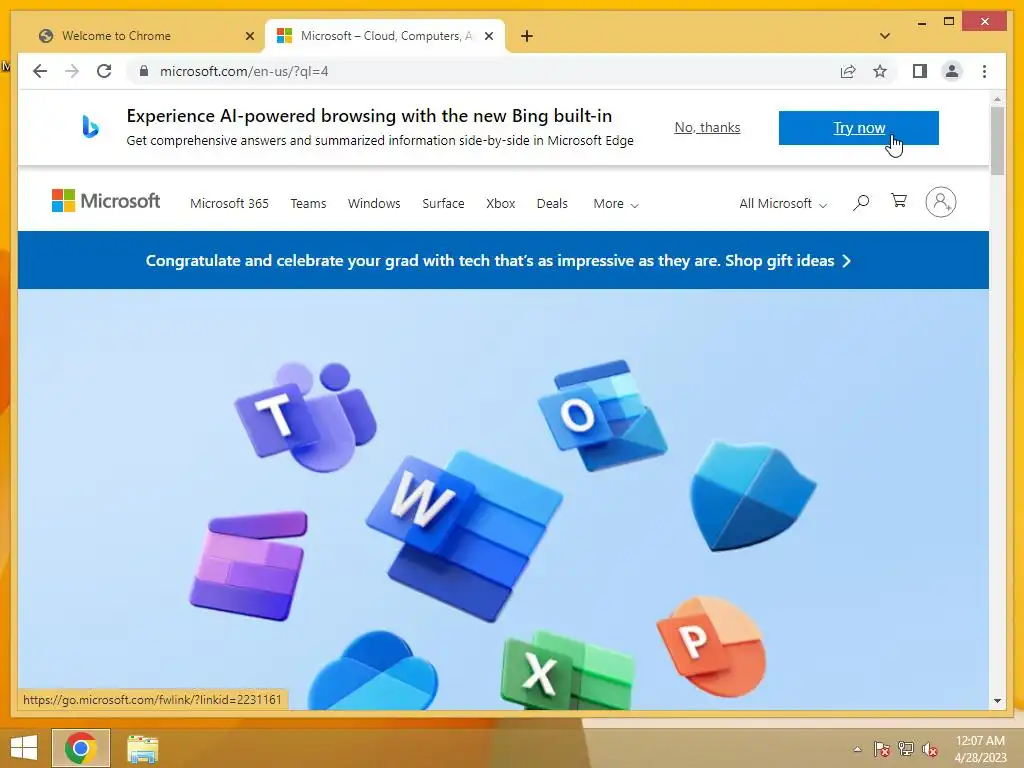Click the Bing logo in banner
Screen dimensions: 1024x768
pyautogui.click(x=91, y=127)
